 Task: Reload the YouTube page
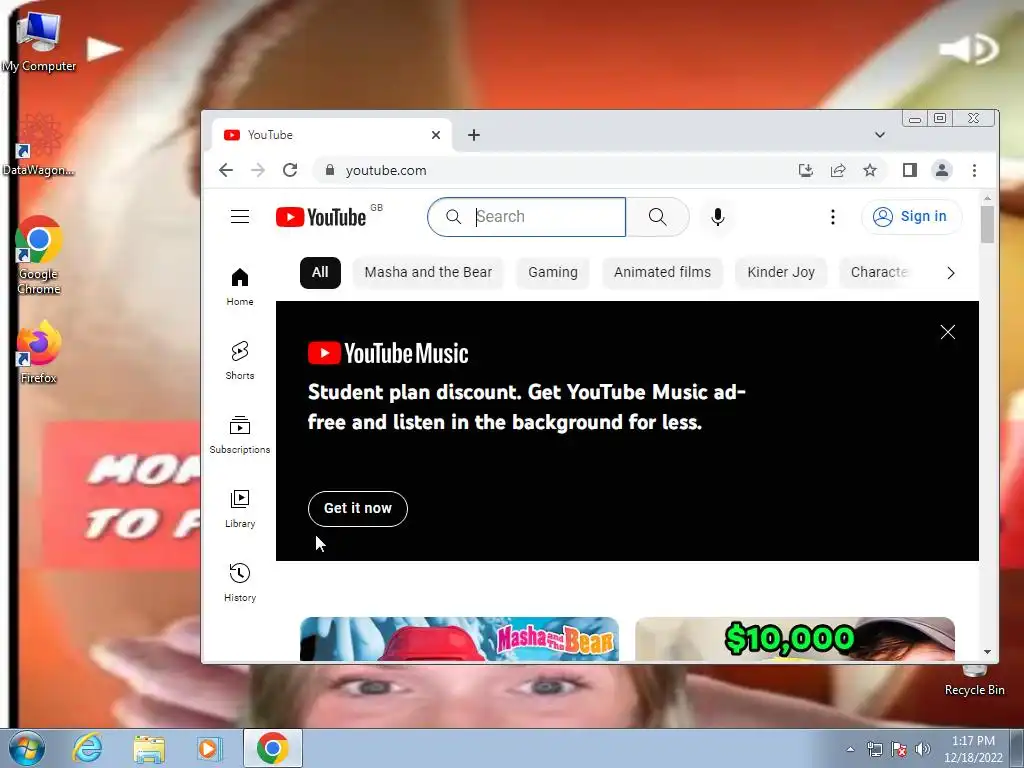coord(290,170)
